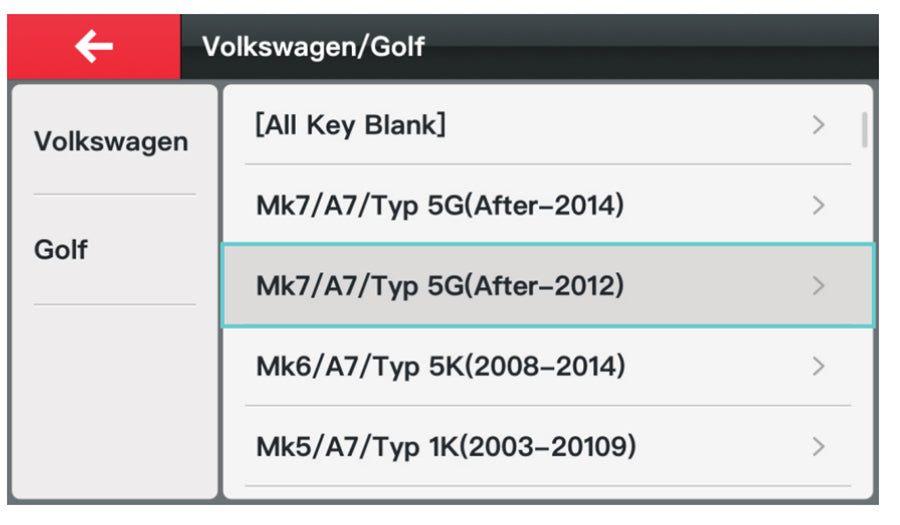Click the arrow next to Mk7 After-2014

pyautogui.click(x=819, y=206)
